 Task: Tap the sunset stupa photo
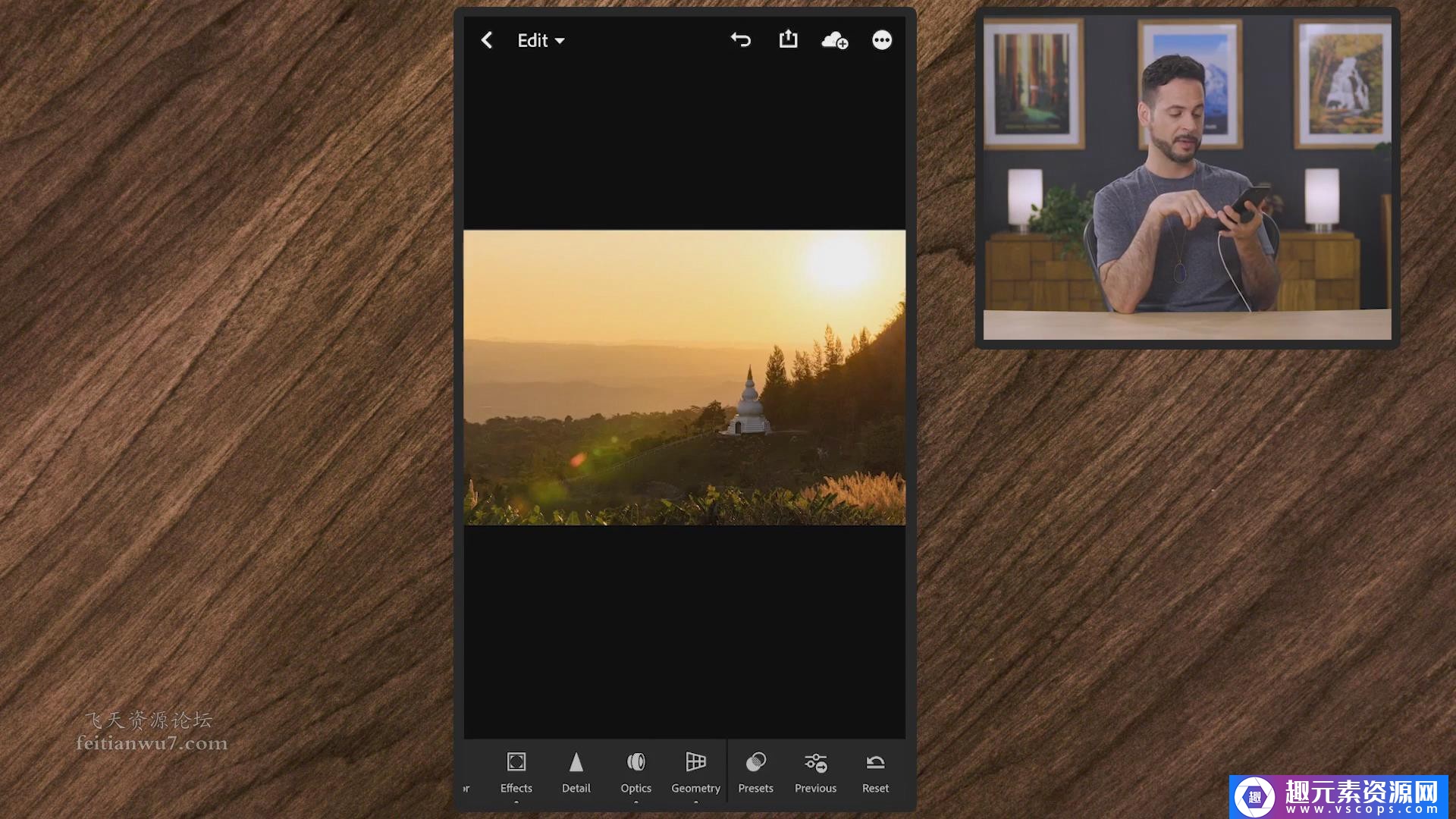[x=684, y=377]
